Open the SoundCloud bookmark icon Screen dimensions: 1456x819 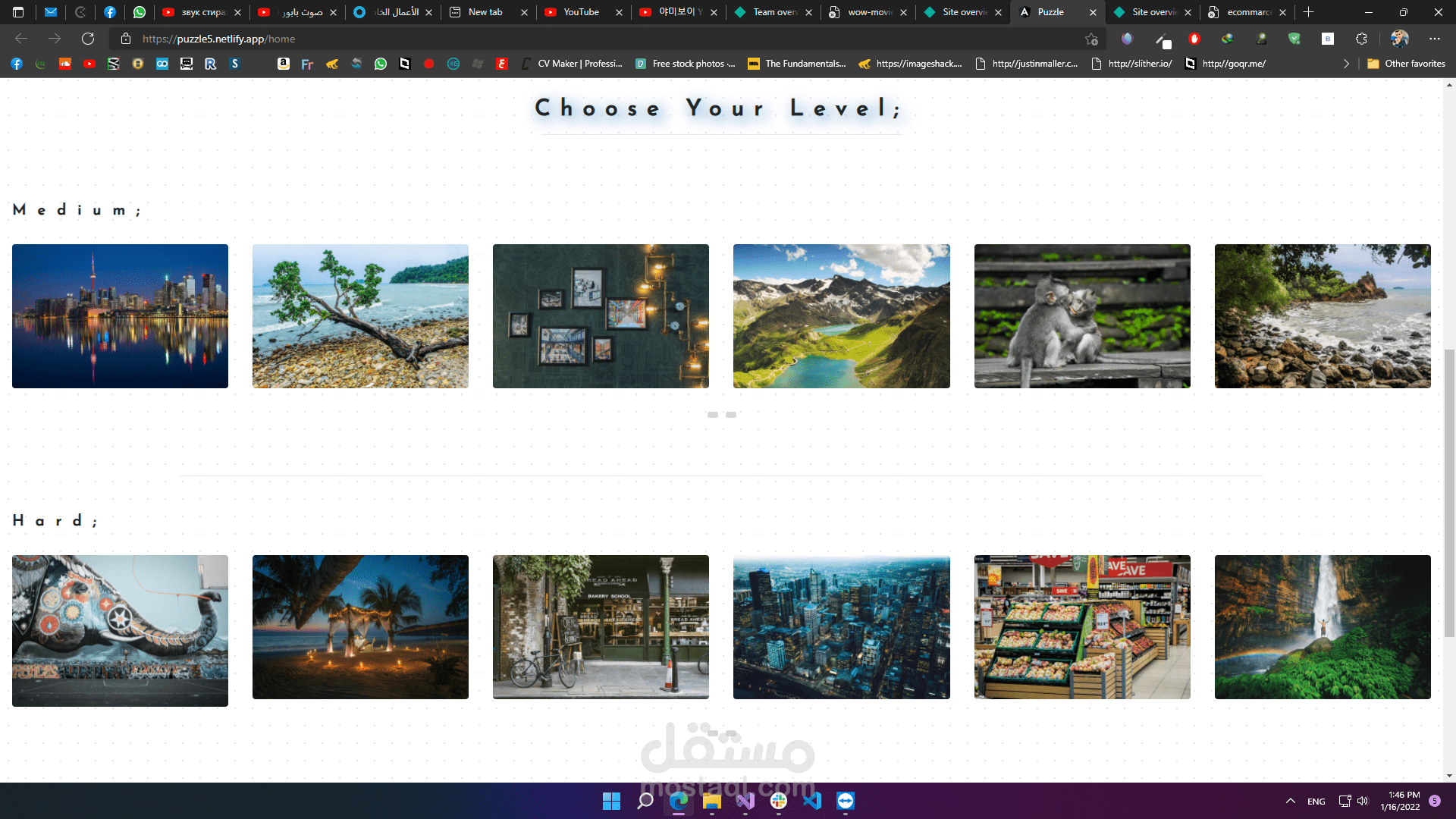pyautogui.click(x=65, y=64)
